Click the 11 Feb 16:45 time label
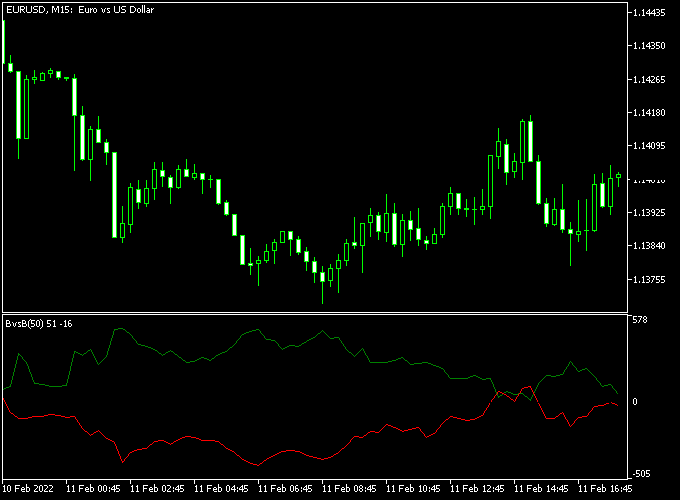Viewport: 680px width, 500px height. [606, 490]
